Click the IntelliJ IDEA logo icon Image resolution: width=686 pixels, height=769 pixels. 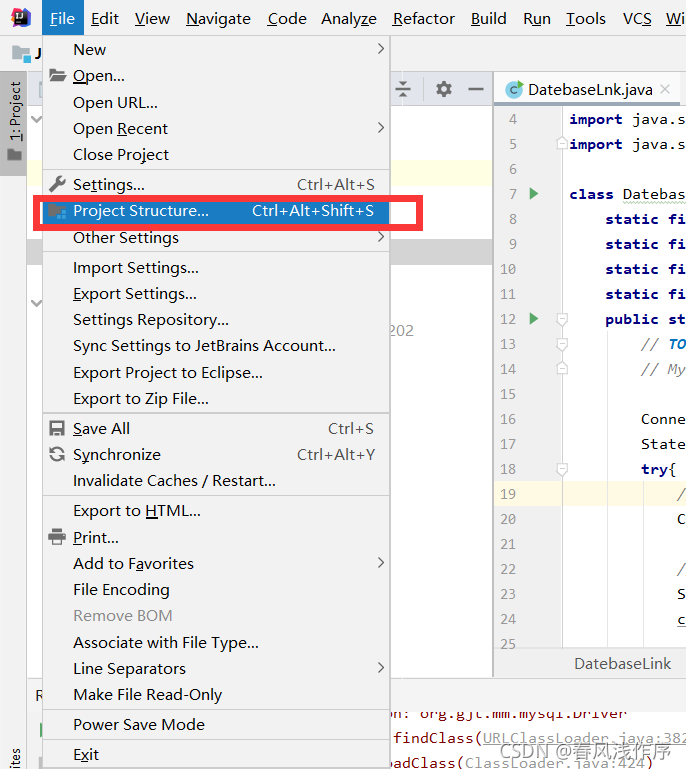pos(21,18)
